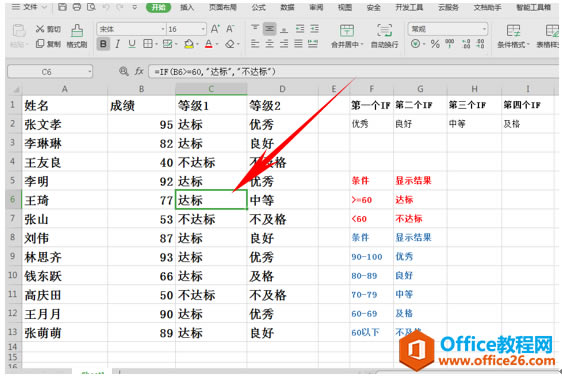
Task: Click increase decimal places icon
Action: tap(466, 44)
